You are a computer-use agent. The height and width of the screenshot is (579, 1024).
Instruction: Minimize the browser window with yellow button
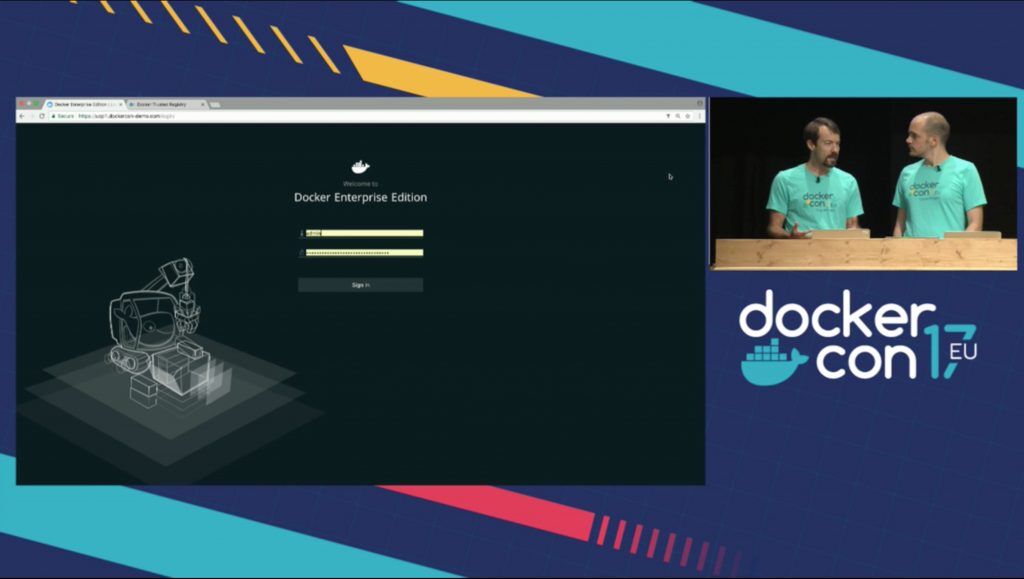[29, 104]
